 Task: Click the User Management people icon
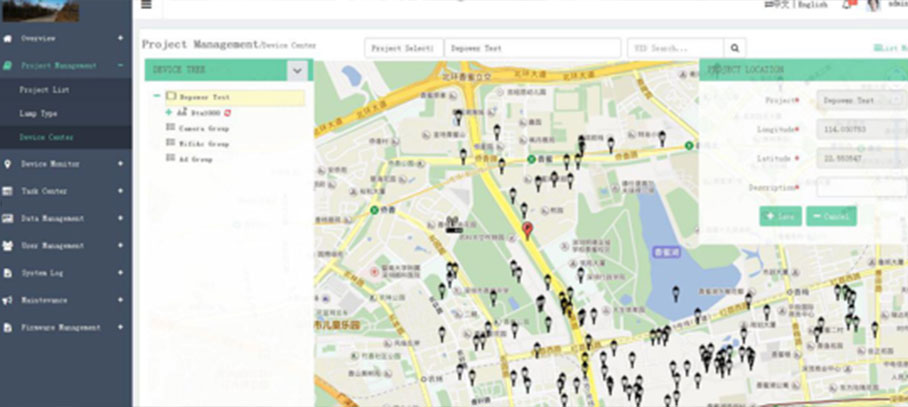click(x=8, y=245)
